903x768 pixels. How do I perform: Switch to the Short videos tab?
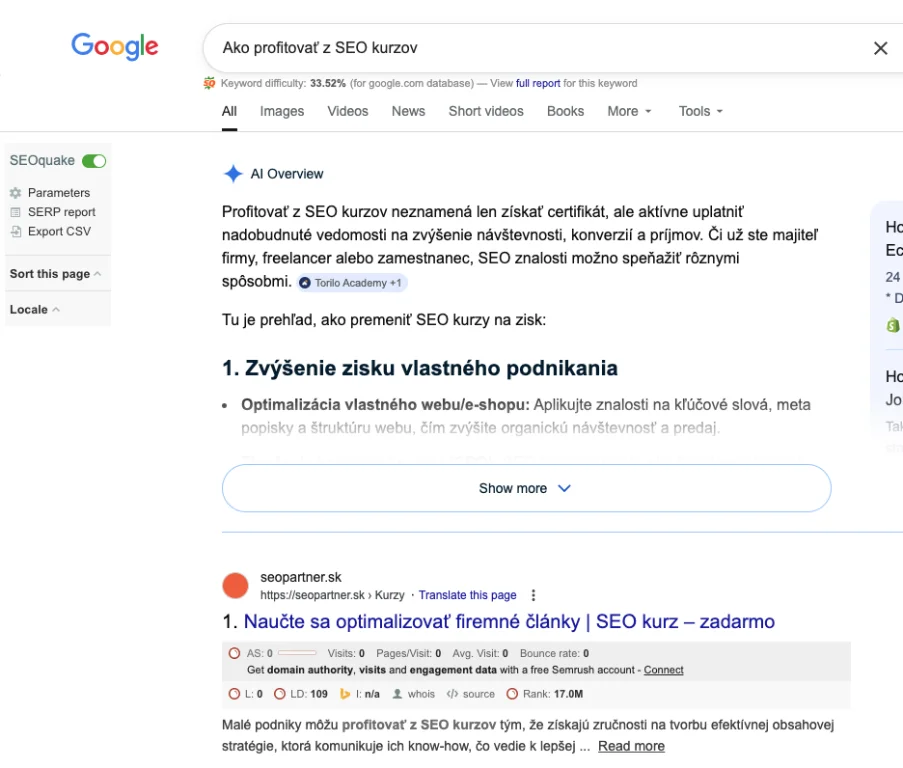coord(485,111)
